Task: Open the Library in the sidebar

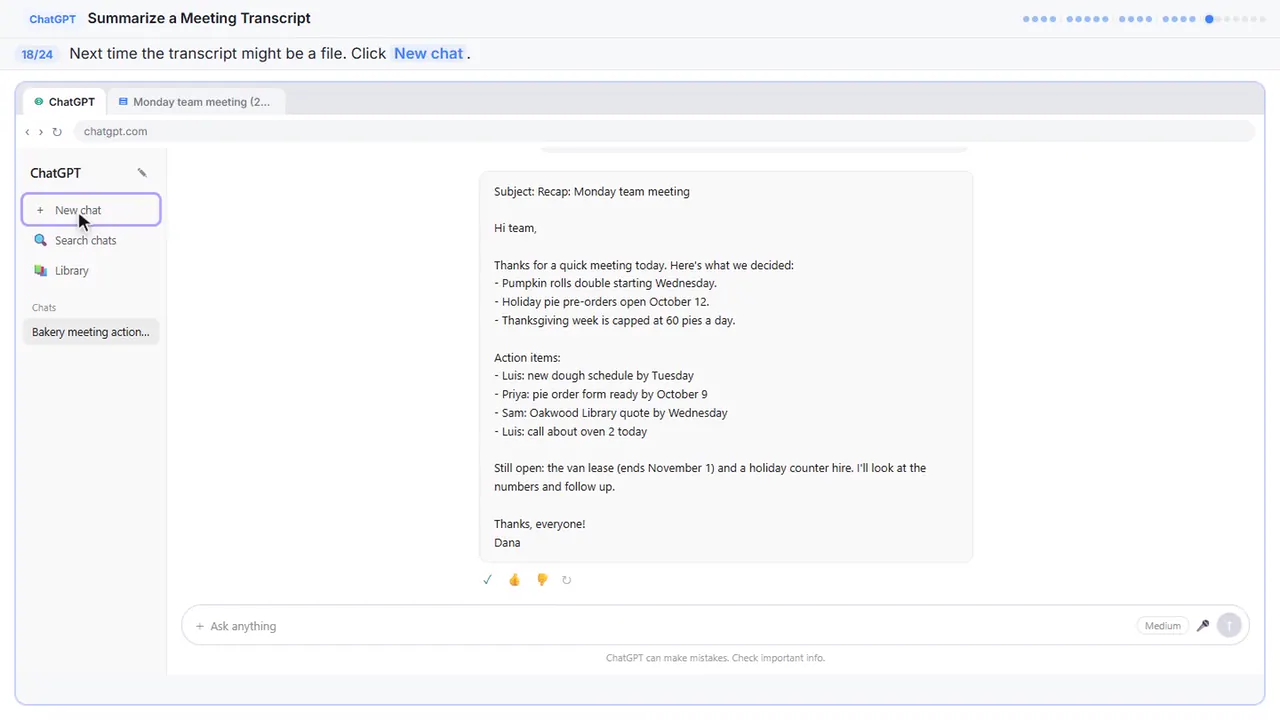Action: [91, 270]
